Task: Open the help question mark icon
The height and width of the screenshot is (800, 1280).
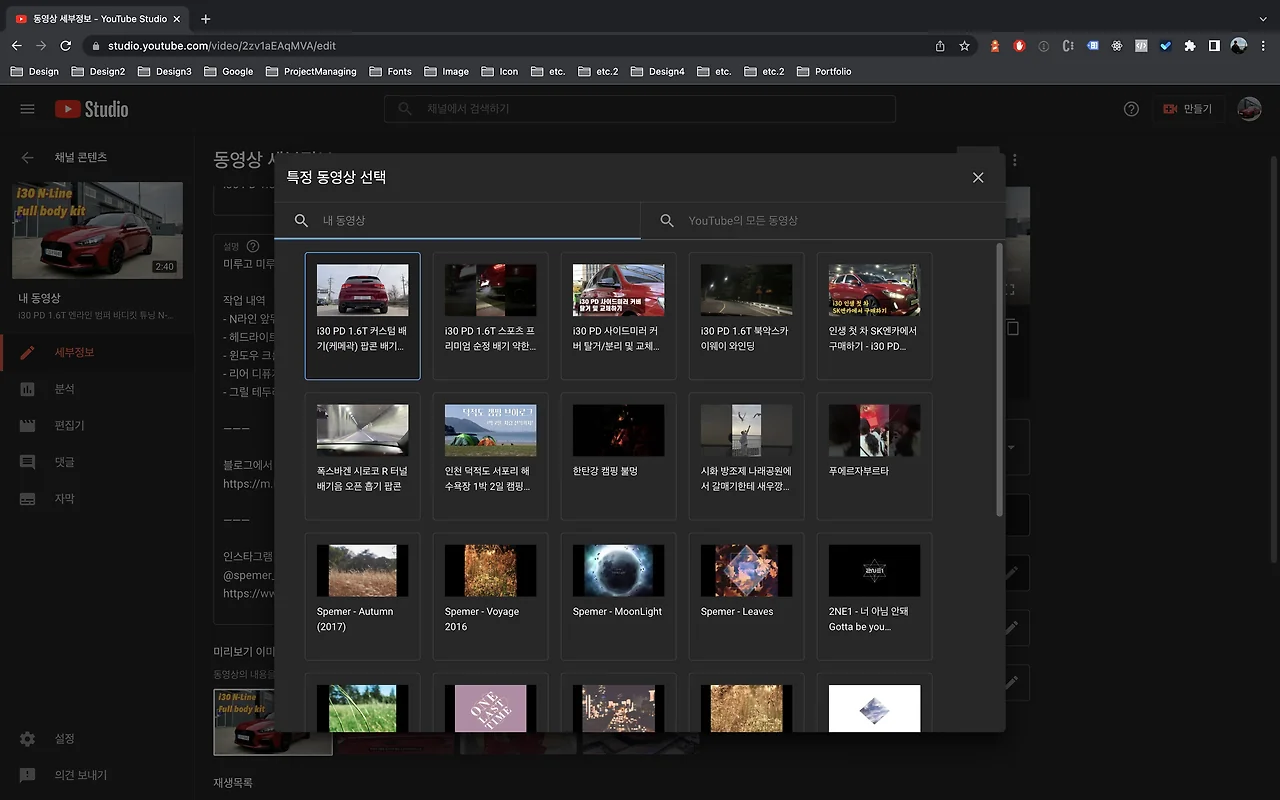Action: [1131, 109]
